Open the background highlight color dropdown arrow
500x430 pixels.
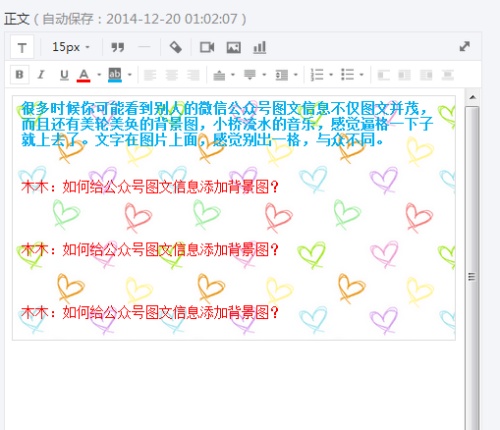(130, 75)
